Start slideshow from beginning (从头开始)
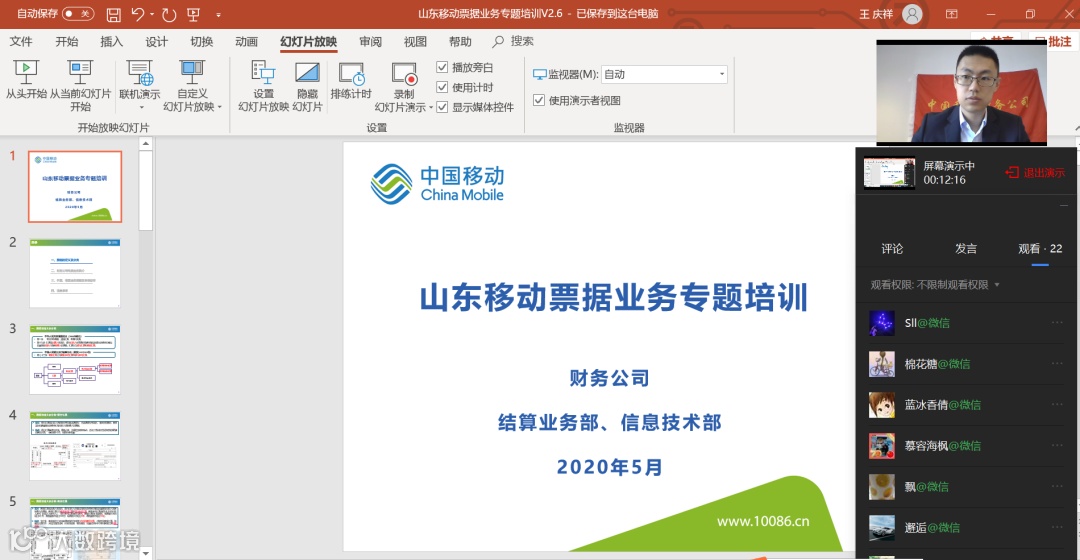 click(x=25, y=79)
